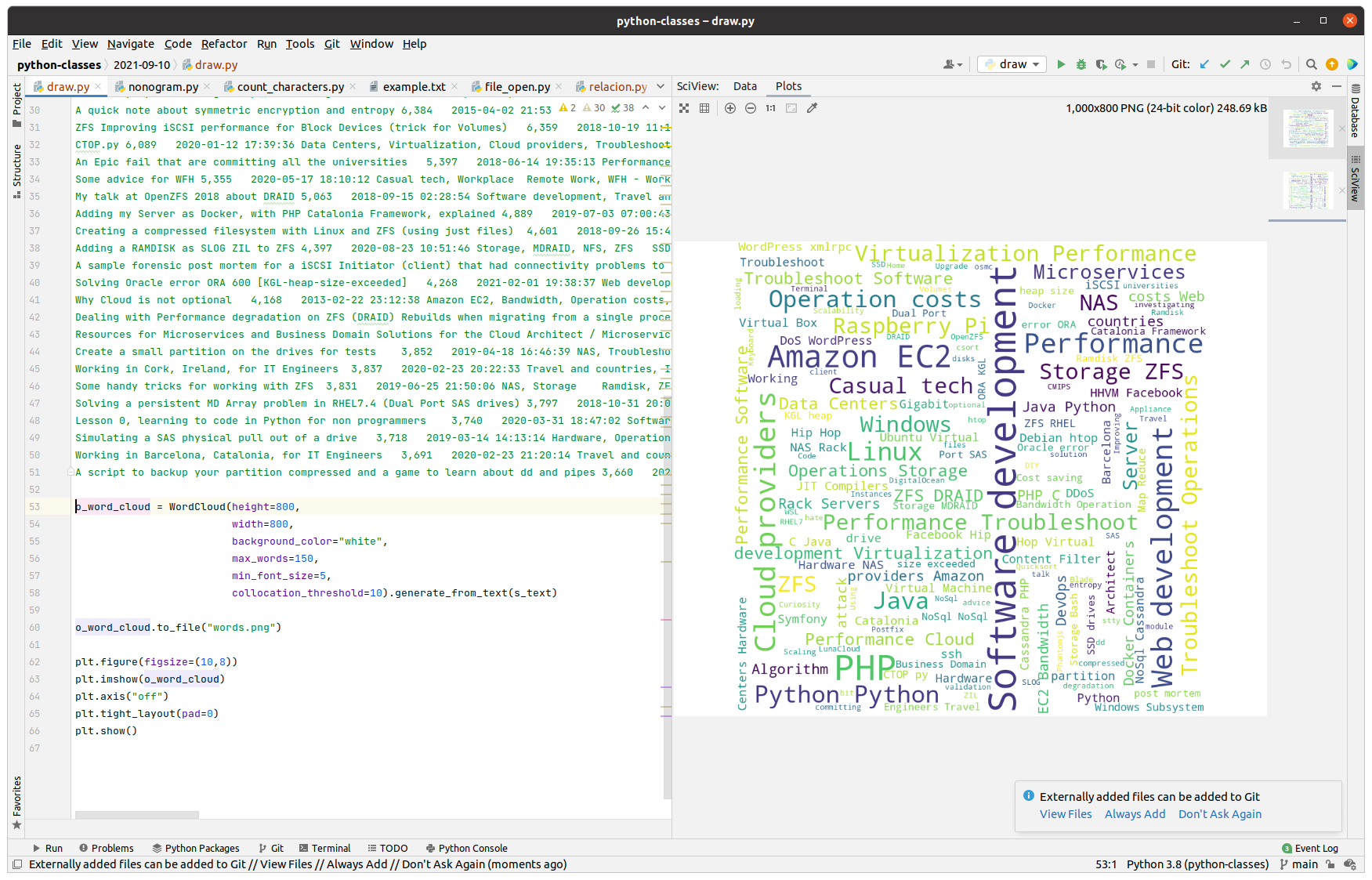Image resolution: width=1372 pixels, height=880 pixels.
Task: Zoom in on the plot image
Action: coord(730,108)
